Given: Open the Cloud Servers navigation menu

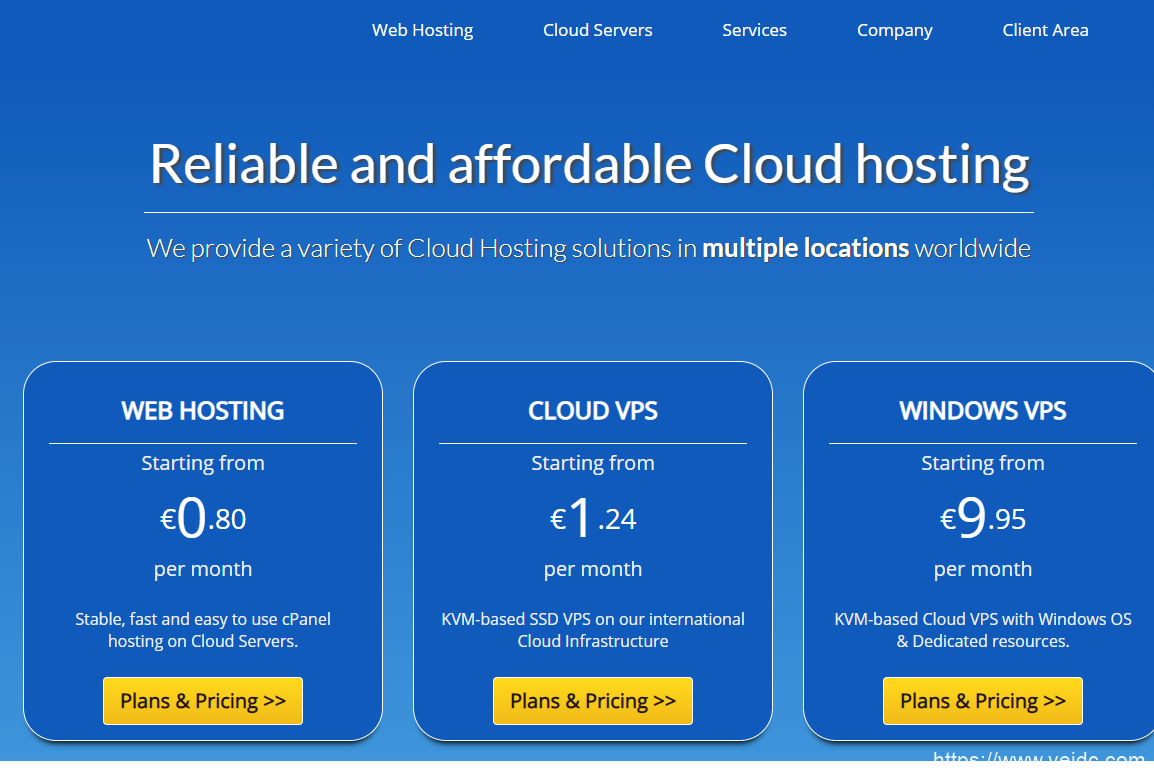Looking at the screenshot, I should [597, 30].
